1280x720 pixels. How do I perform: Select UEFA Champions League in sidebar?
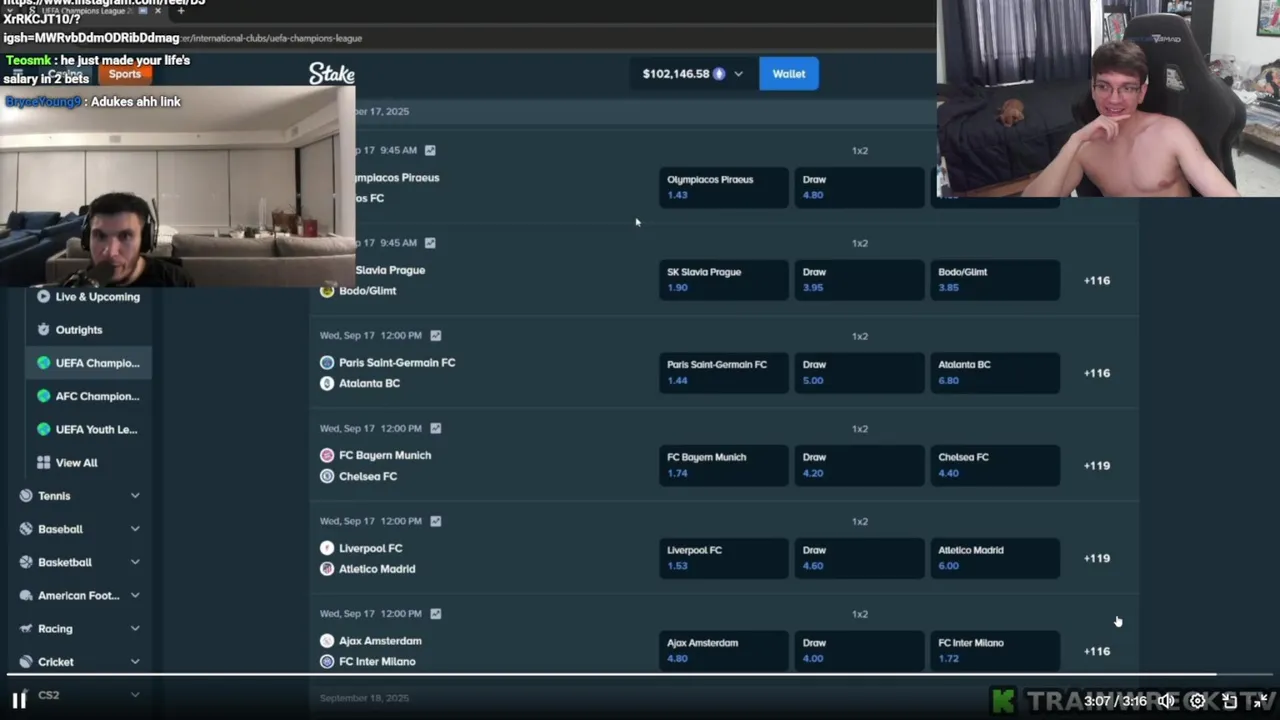coord(88,363)
